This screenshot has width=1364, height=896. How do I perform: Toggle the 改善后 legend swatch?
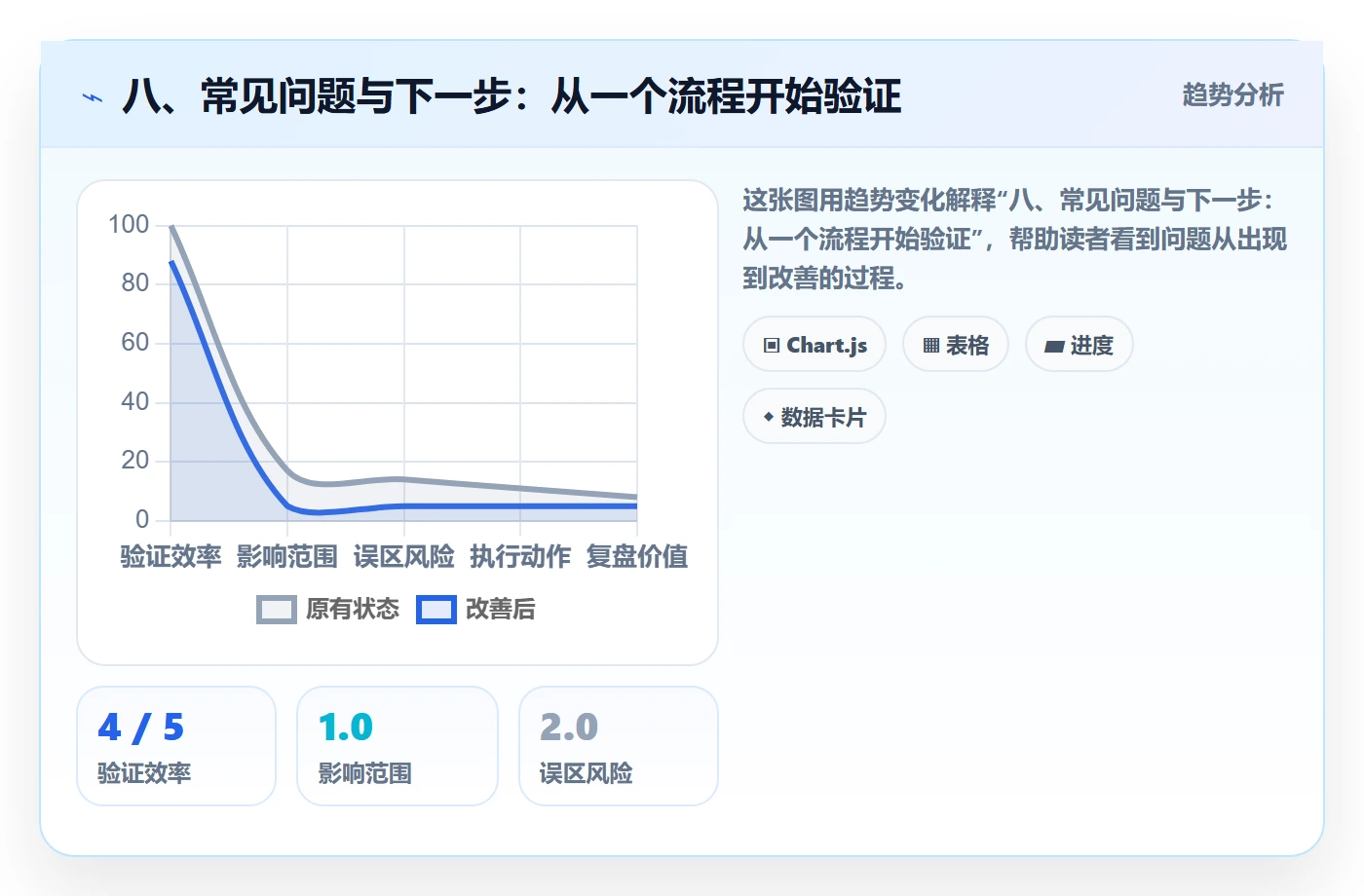(x=436, y=610)
